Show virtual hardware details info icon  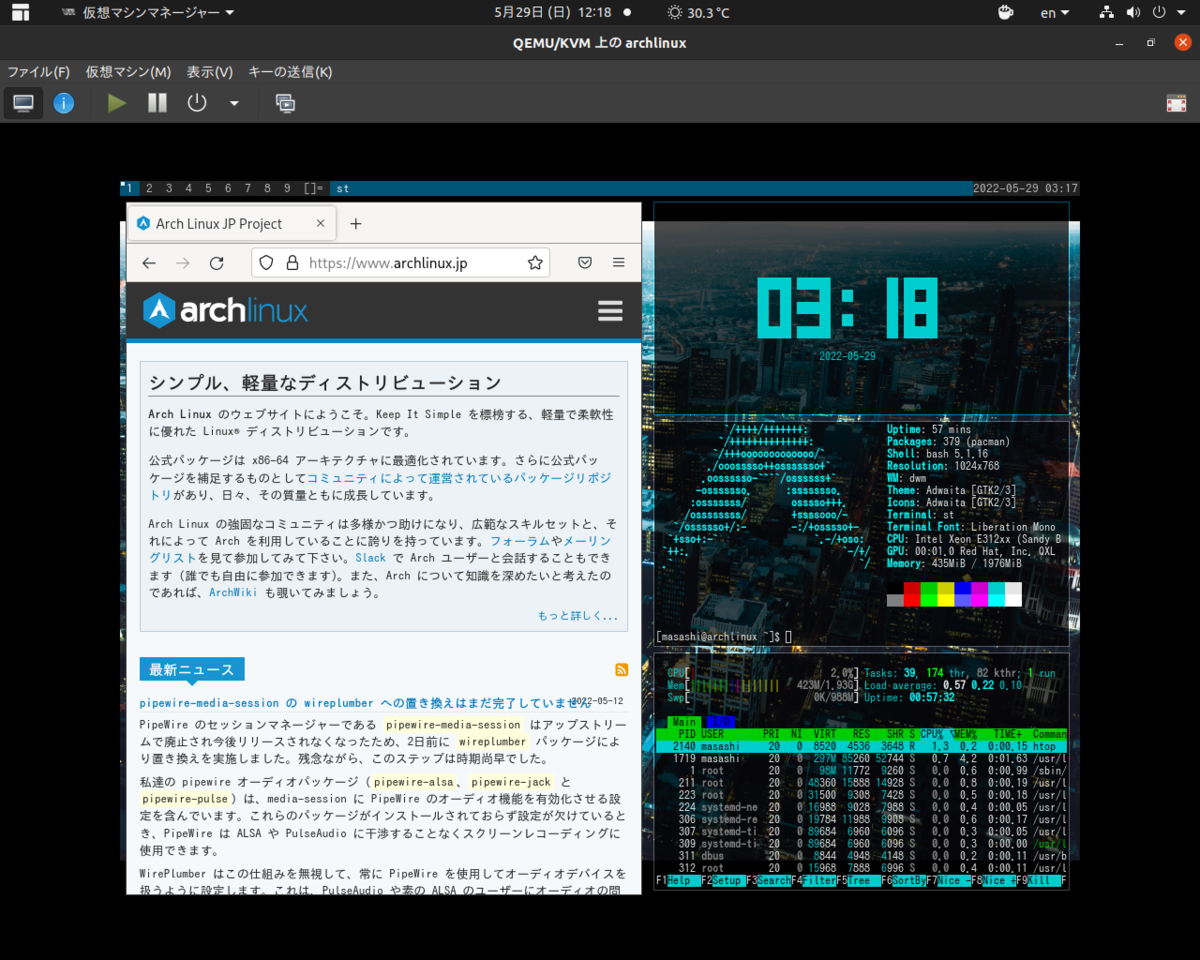tap(64, 103)
